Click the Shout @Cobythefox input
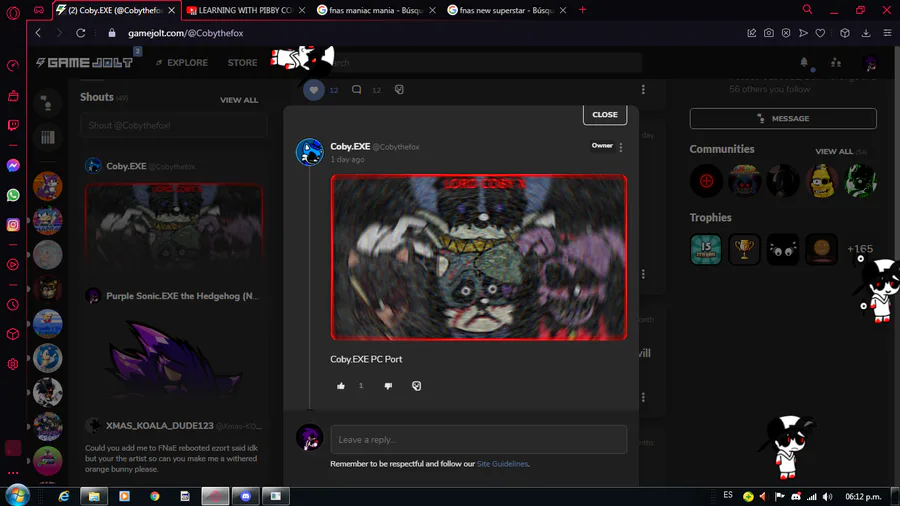This screenshot has height=506, width=900. (x=173, y=125)
